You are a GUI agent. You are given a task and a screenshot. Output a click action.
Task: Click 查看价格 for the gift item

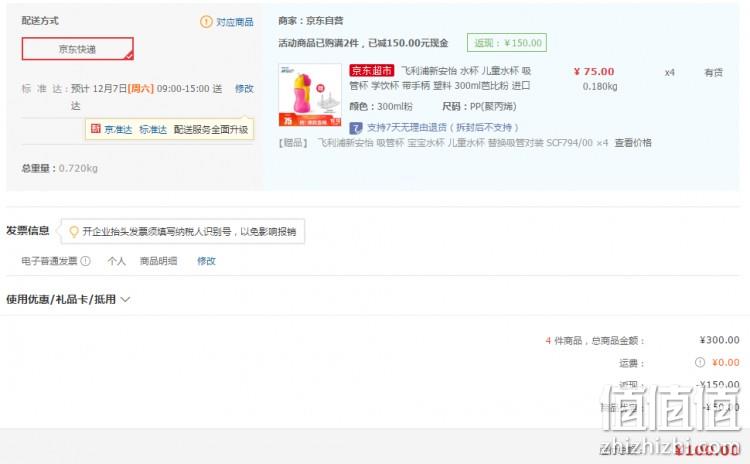[633, 143]
